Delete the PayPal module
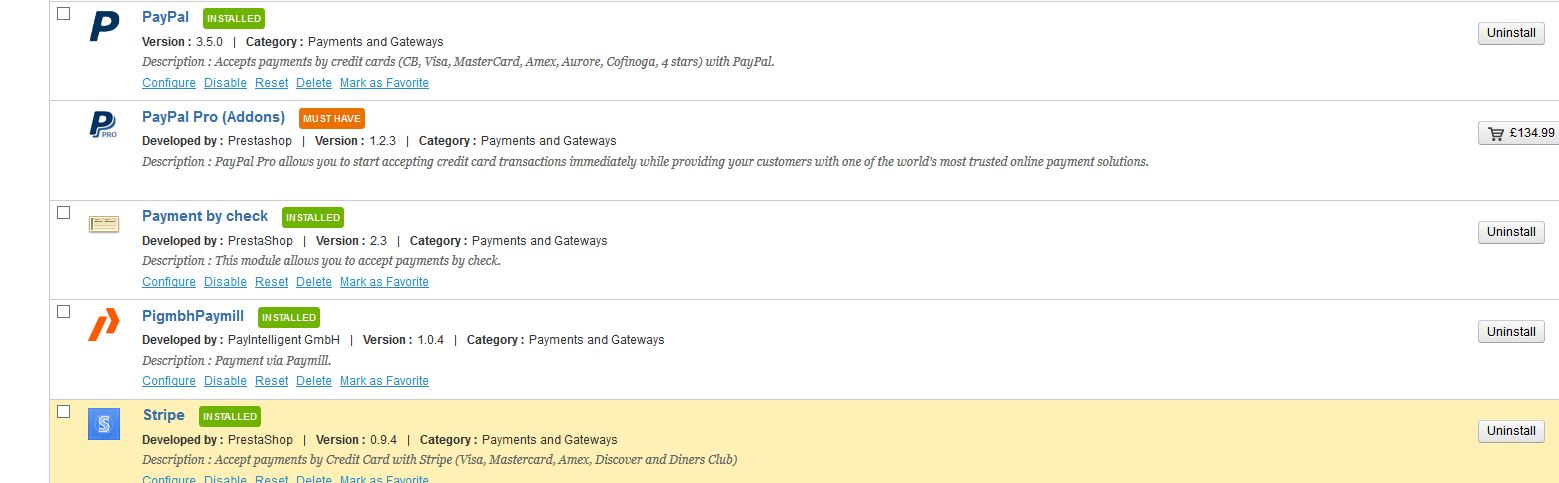The width and height of the screenshot is (1559, 483). pos(314,83)
